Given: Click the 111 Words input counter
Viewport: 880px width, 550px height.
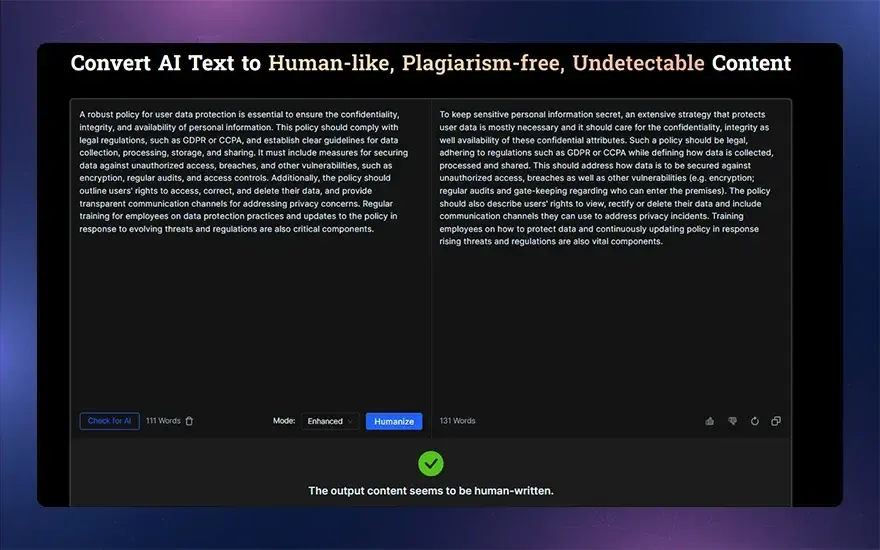Looking at the screenshot, I should pos(163,421).
